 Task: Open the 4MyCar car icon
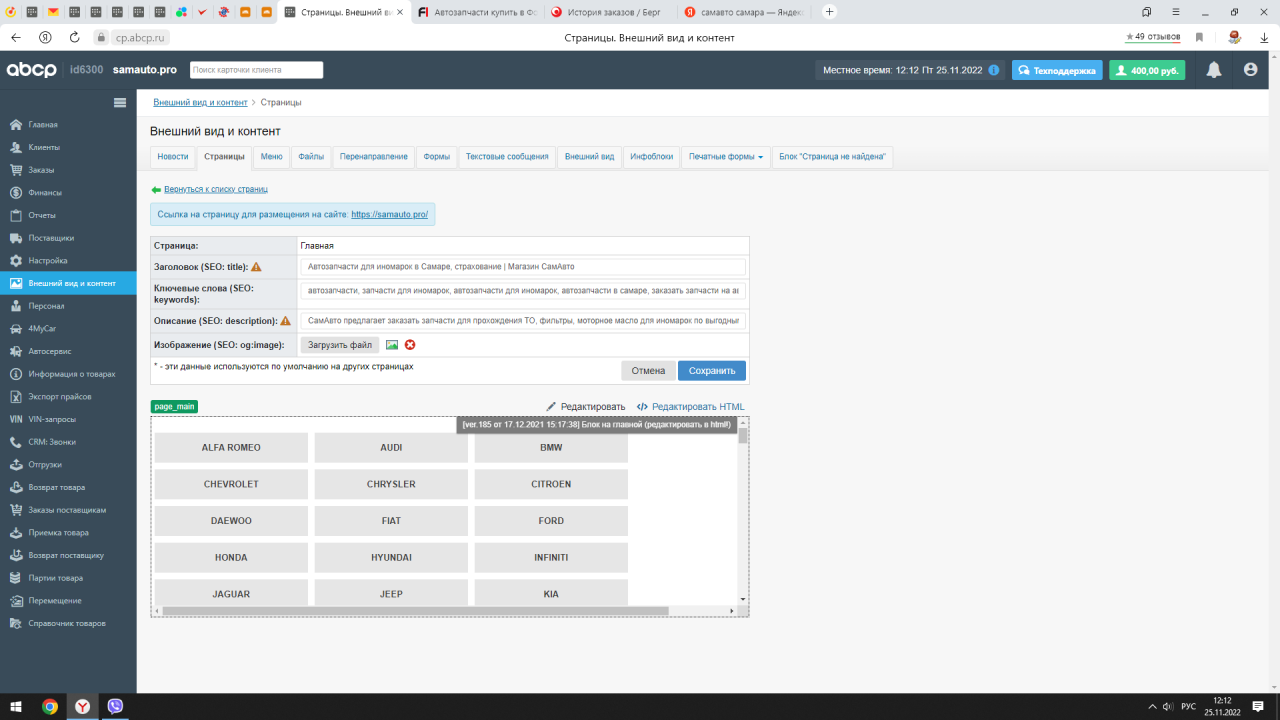tap(15, 328)
